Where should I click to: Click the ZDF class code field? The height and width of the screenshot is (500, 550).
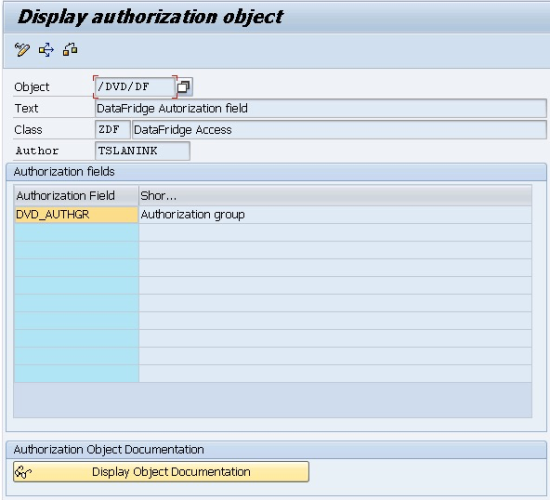[x=113, y=130]
